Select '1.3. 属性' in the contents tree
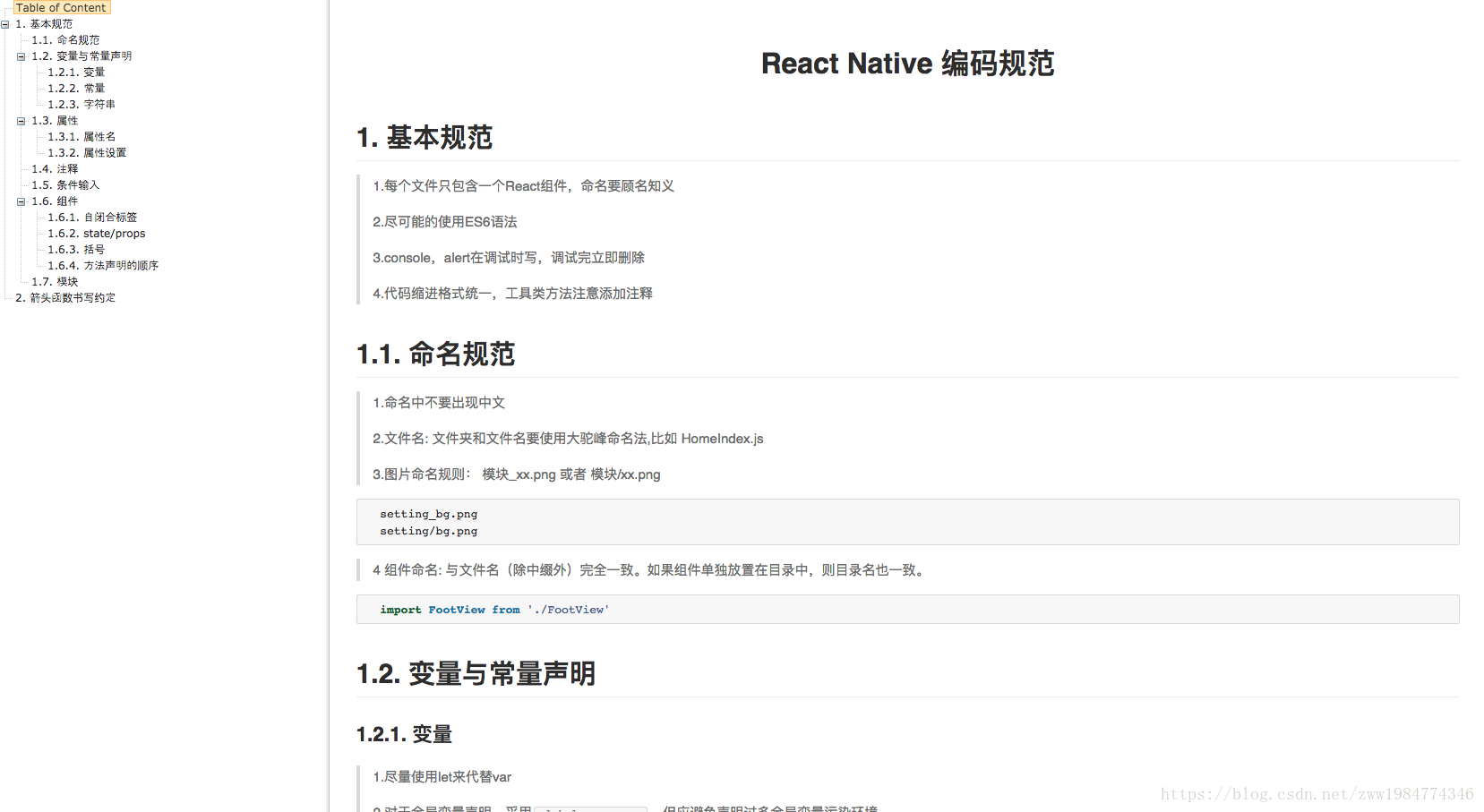 tap(55, 121)
